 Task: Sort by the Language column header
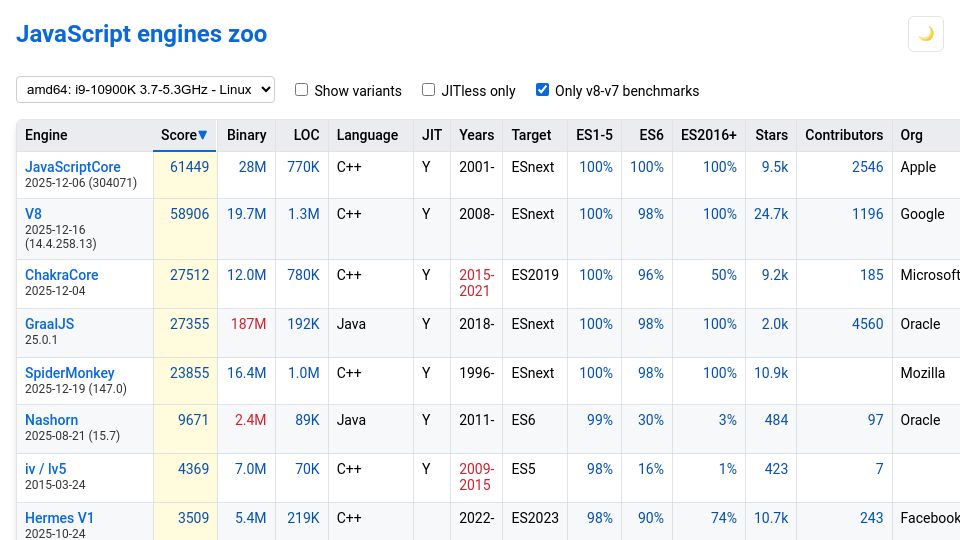(x=371, y=135)
